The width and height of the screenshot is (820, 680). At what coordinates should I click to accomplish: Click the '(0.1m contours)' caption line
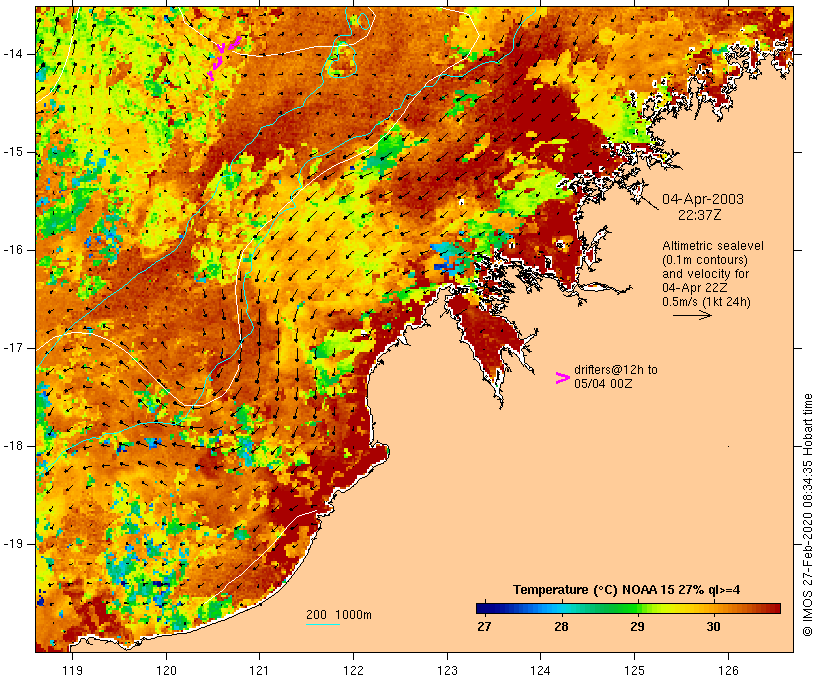[704, 260]
